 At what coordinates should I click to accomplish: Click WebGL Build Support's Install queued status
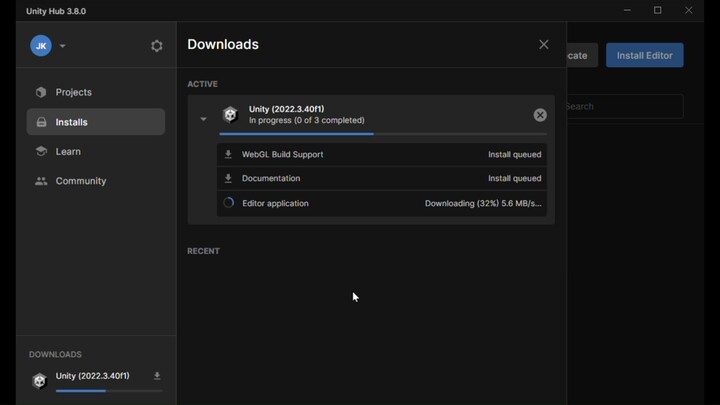pyautogui.click(x=515, y=154)
